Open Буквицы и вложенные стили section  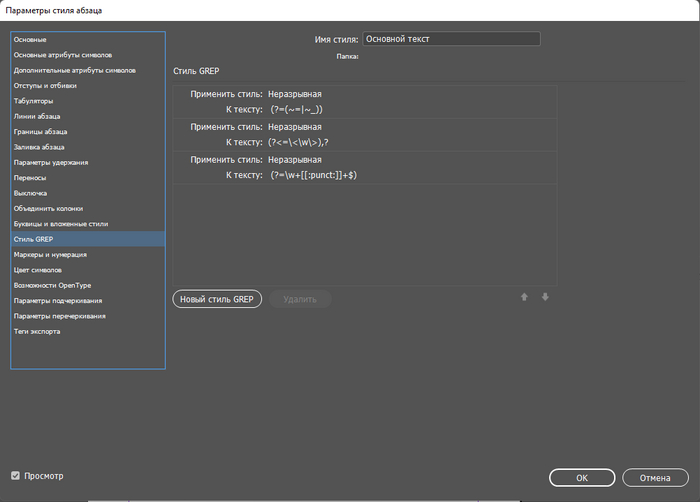(61, 224)
